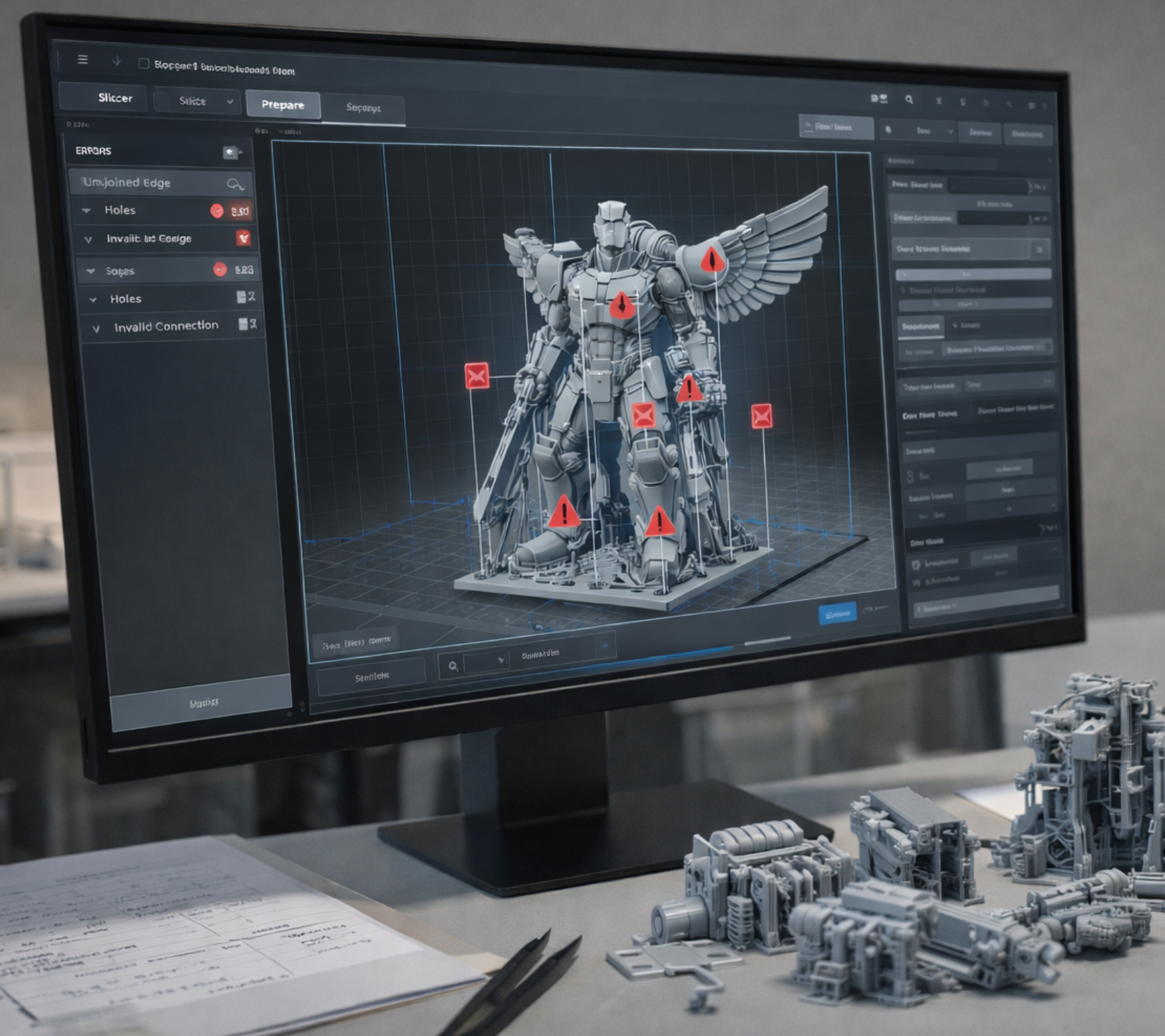Image resolution: width=1165 pixels, height=1036 pixels.
Task: Click the search magnifier in top toolbar
Action: click(909, 100)
